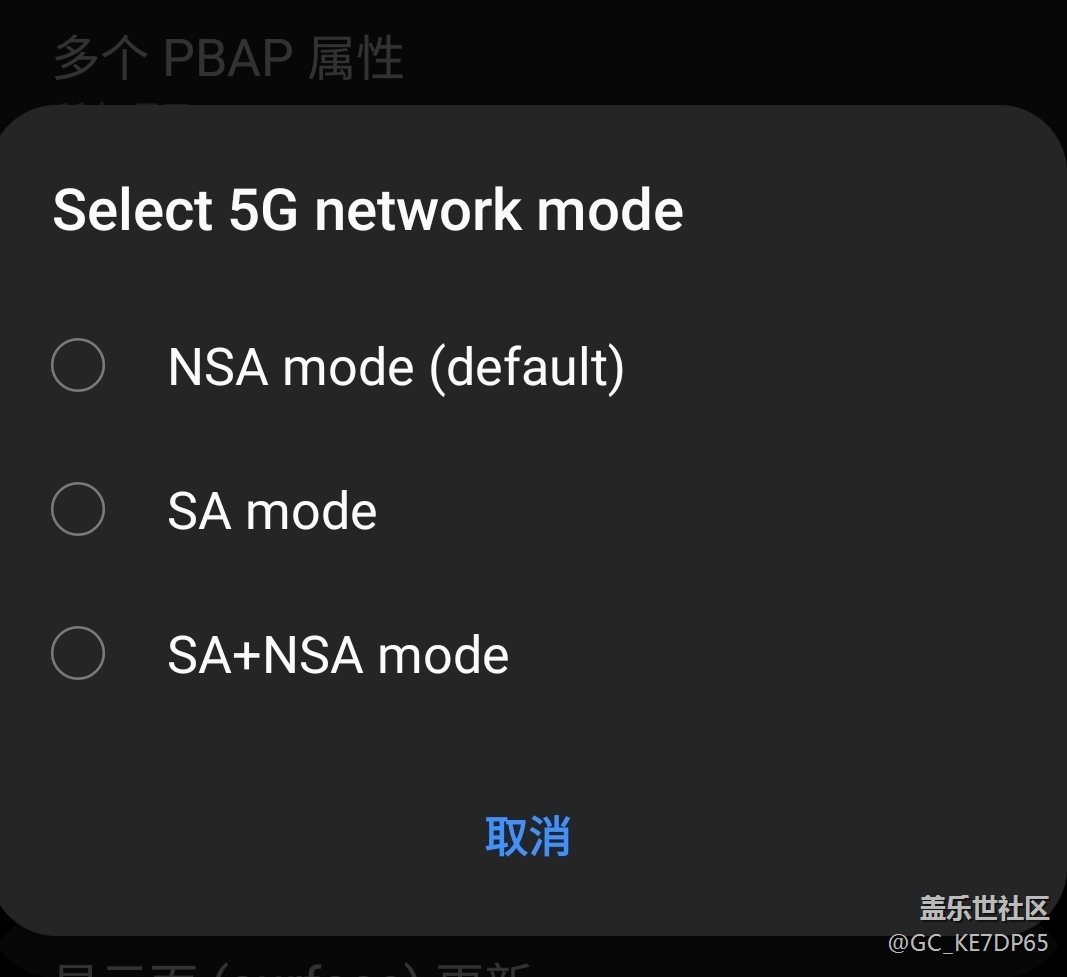
Task: Enable the SA+NSA mode radio button
Action: (78, 653)
